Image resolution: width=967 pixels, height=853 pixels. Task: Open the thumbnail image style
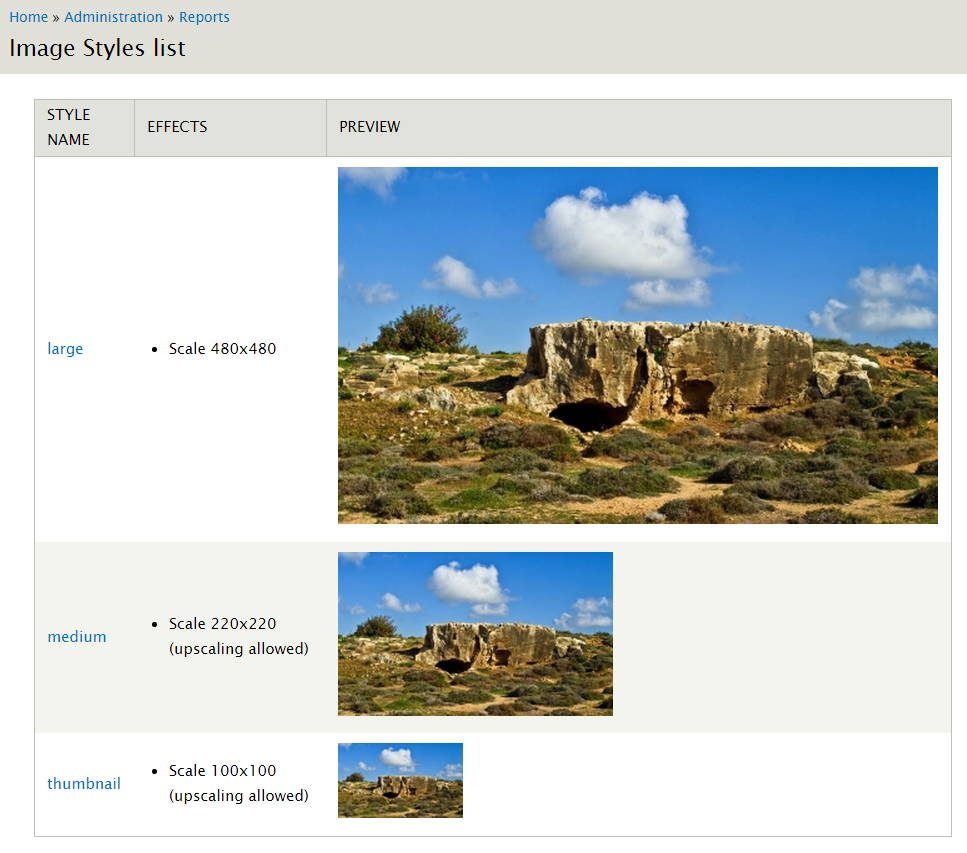pyautogui.click(x=84, y=783)
